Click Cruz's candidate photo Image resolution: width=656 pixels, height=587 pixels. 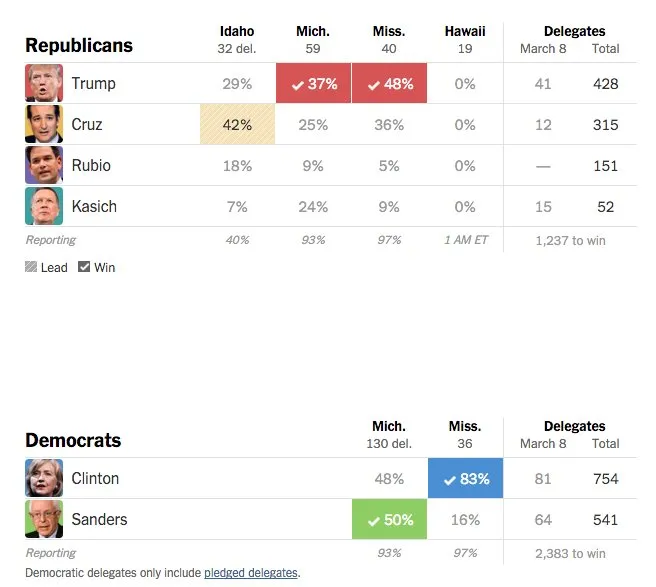[44, 124]
